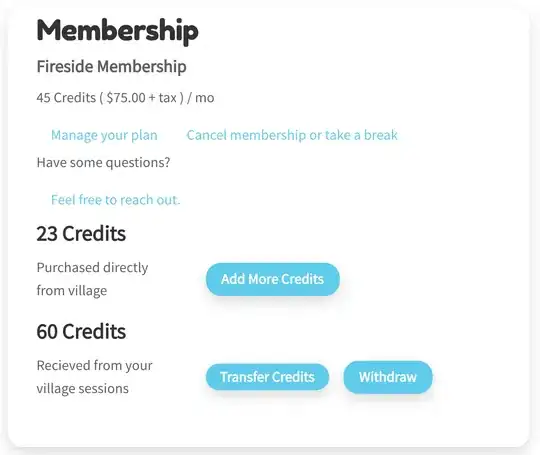Click Cancel membership or take a break
540x455 pixels.
click(292, 135)
